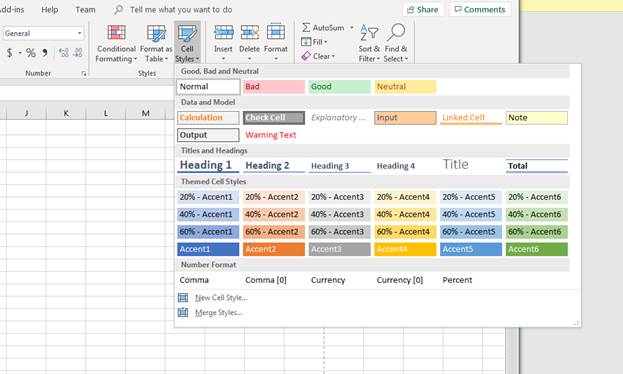
Task: Open the Clear eraser menu
Action: pyautogui.click(x=318, y=56)
